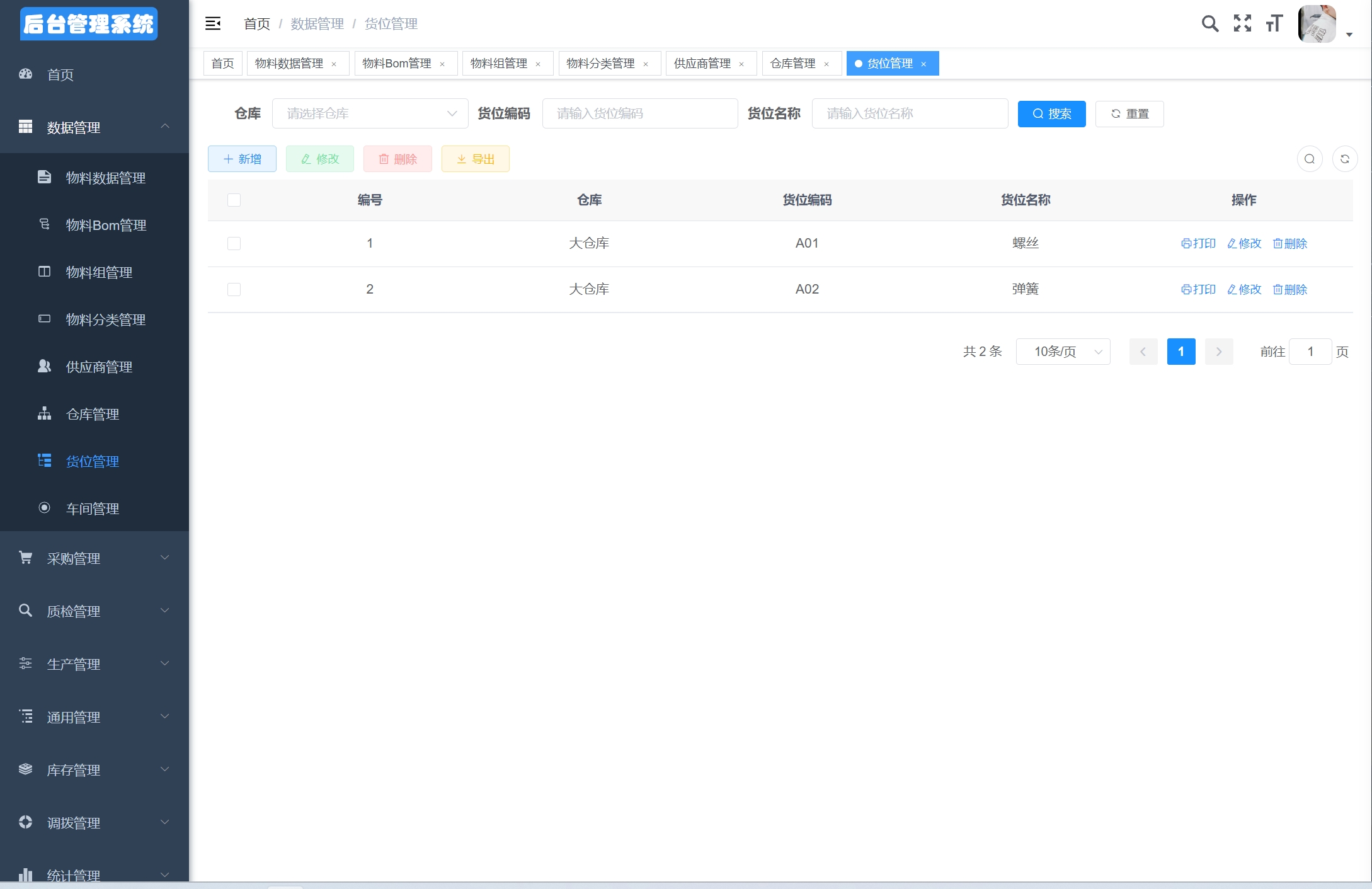1372x889 pixels.
Task: Click the 新增 button
Action: (x=242, y=159)
